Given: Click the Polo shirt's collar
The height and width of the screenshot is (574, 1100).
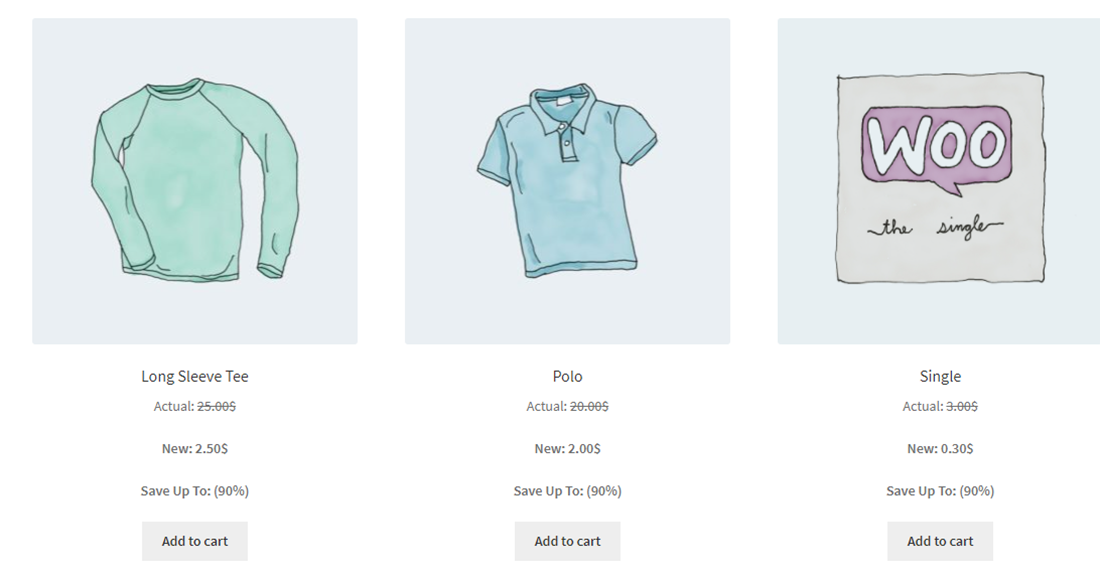Looking at the screenshot, I should pyautogui.click(x=564, y=107).
